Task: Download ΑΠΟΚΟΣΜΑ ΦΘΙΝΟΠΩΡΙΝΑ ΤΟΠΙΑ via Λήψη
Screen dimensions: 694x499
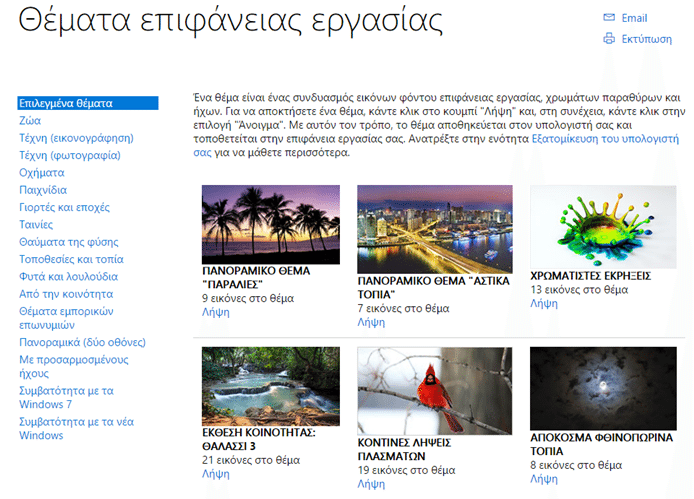Action: click(544, 479)
